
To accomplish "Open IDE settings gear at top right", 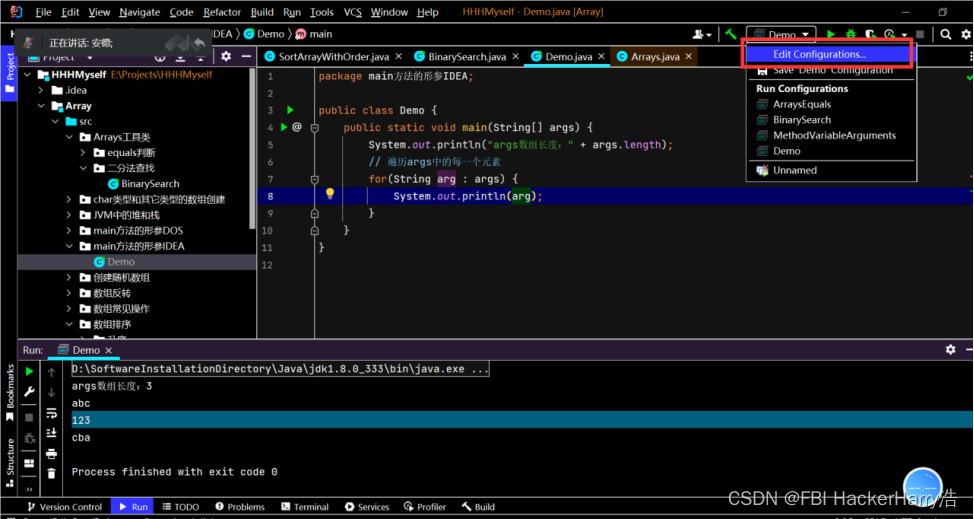I will click(964, 34).
